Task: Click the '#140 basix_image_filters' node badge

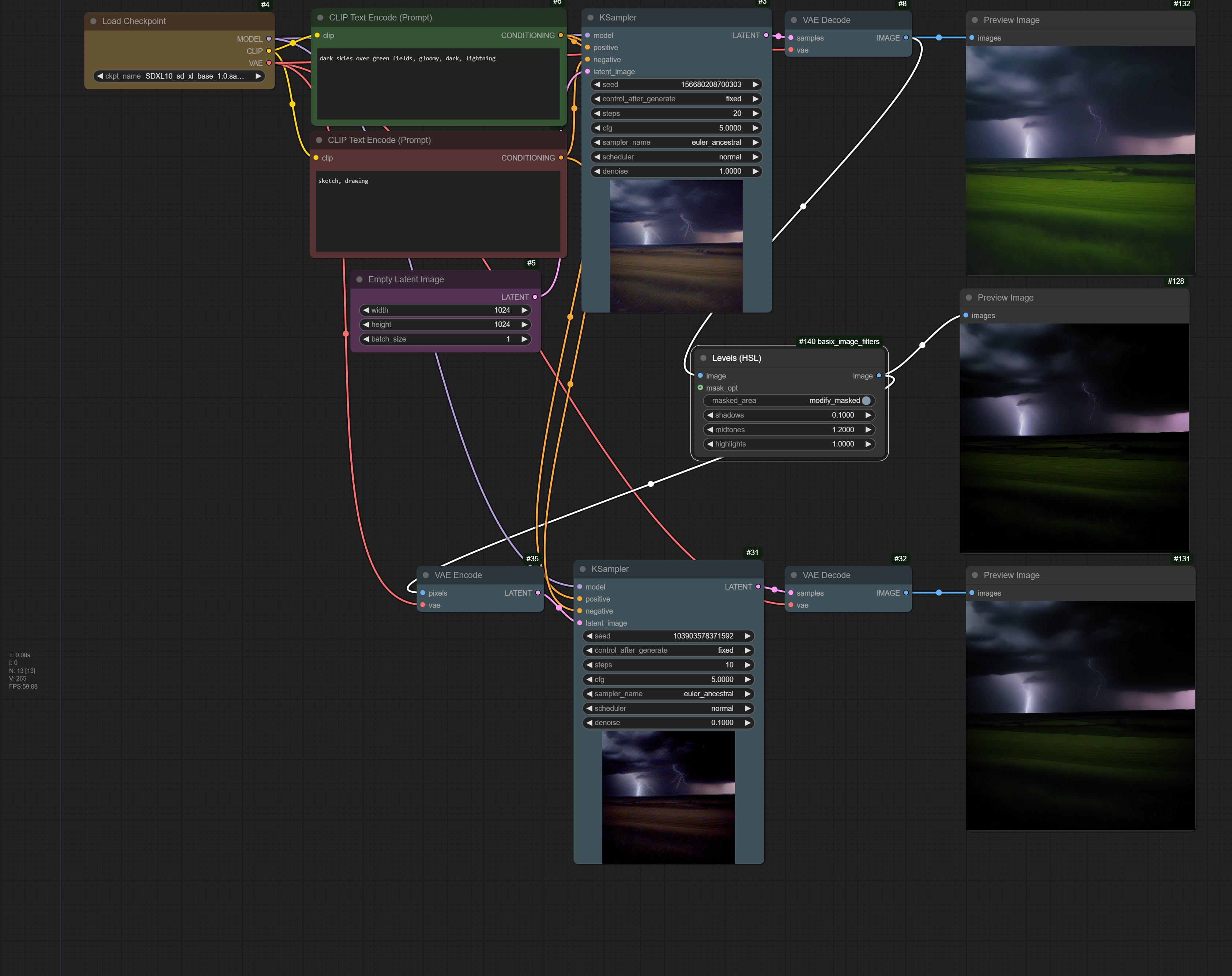Action: pyautogui.click(x=839, y=342)
